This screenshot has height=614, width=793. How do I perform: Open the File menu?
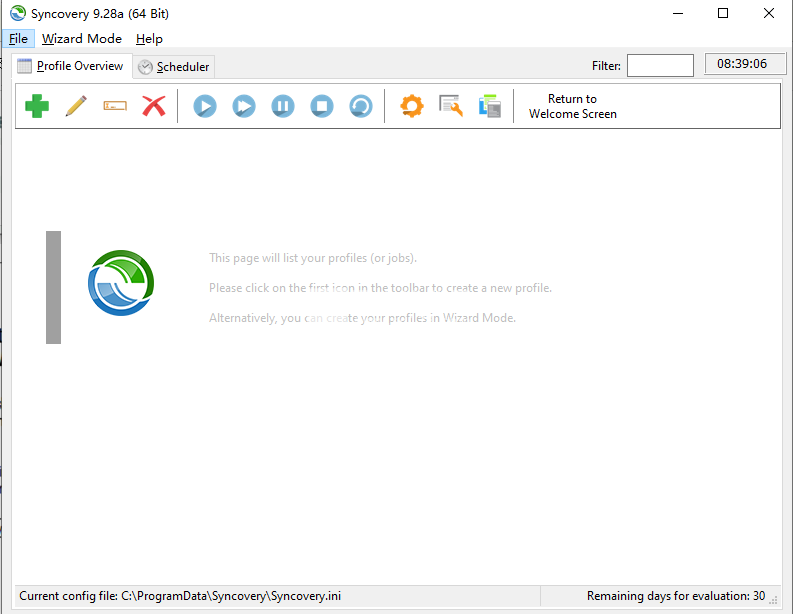[18, 39]
